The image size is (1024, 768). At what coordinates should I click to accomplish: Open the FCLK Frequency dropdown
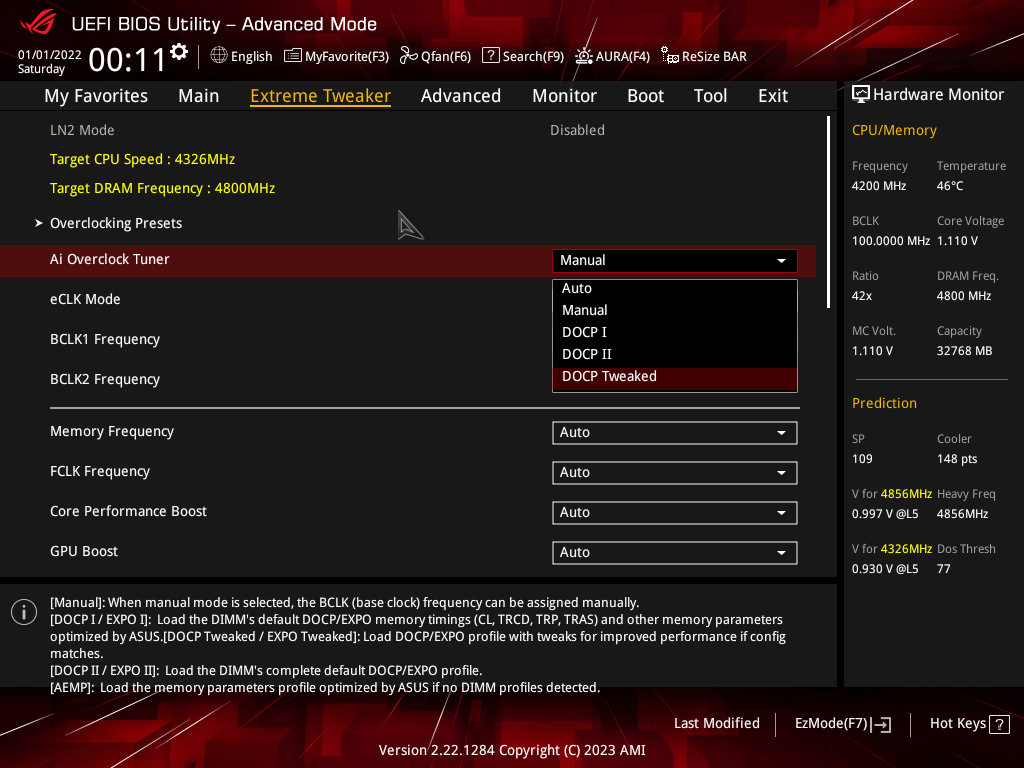pyautogui.click(x=675, y=473)
